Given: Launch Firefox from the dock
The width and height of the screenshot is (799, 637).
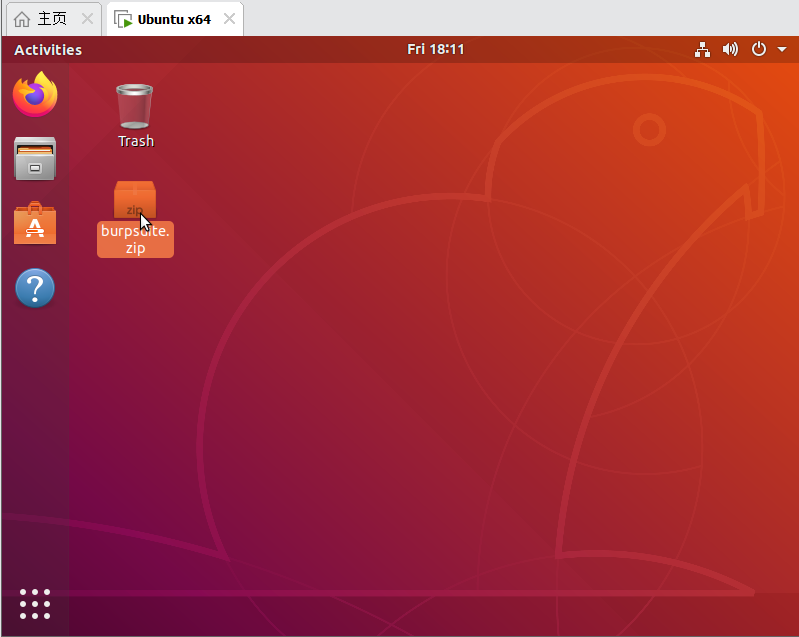Looking at the screenshot, I should point(35,94).
